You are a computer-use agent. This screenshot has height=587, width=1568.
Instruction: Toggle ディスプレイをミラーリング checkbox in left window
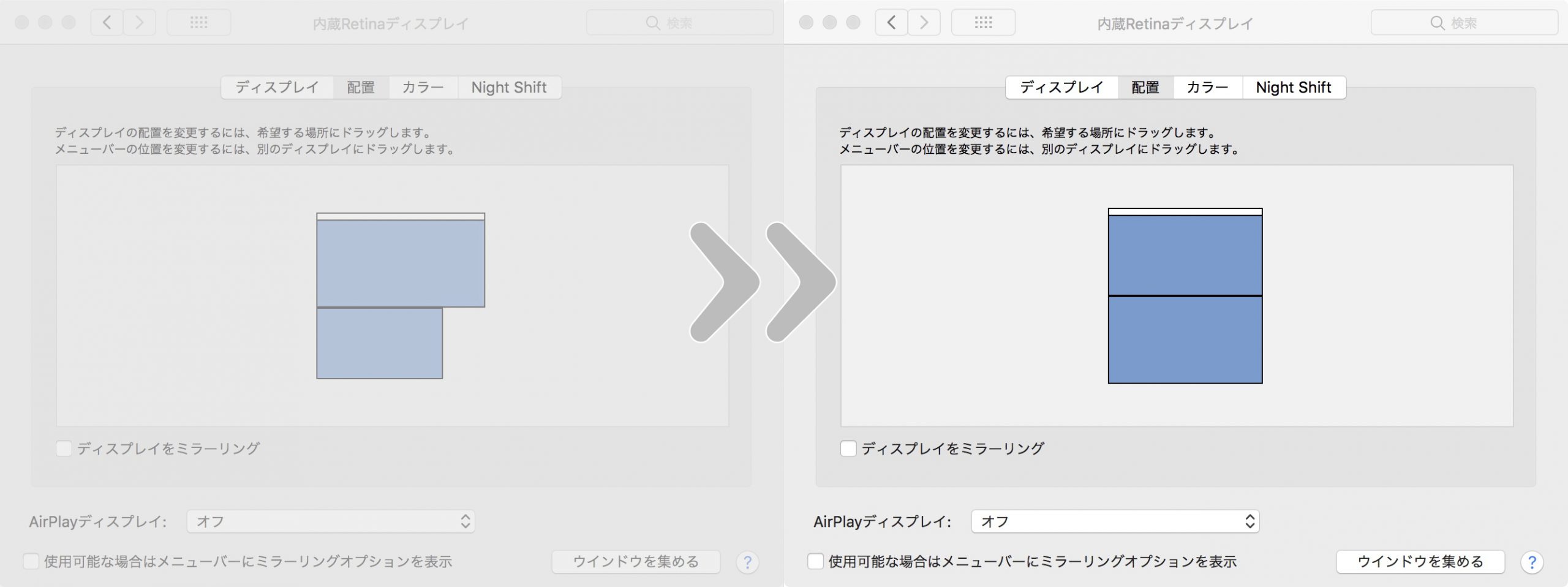point(64,449)
